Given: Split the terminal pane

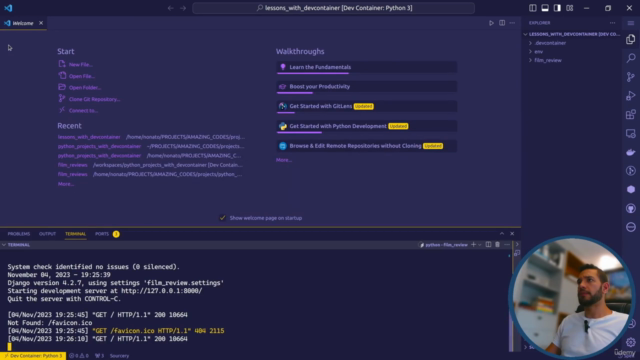Looking at the screenshot, I should (488, 244).
